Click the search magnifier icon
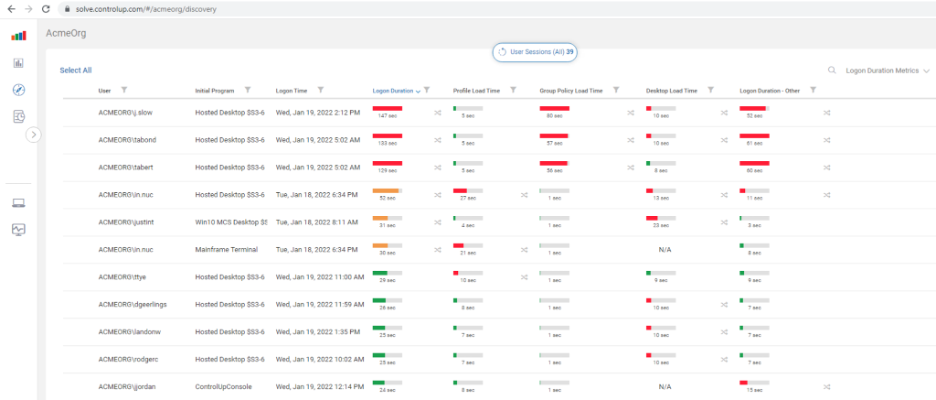 (832, 70)
